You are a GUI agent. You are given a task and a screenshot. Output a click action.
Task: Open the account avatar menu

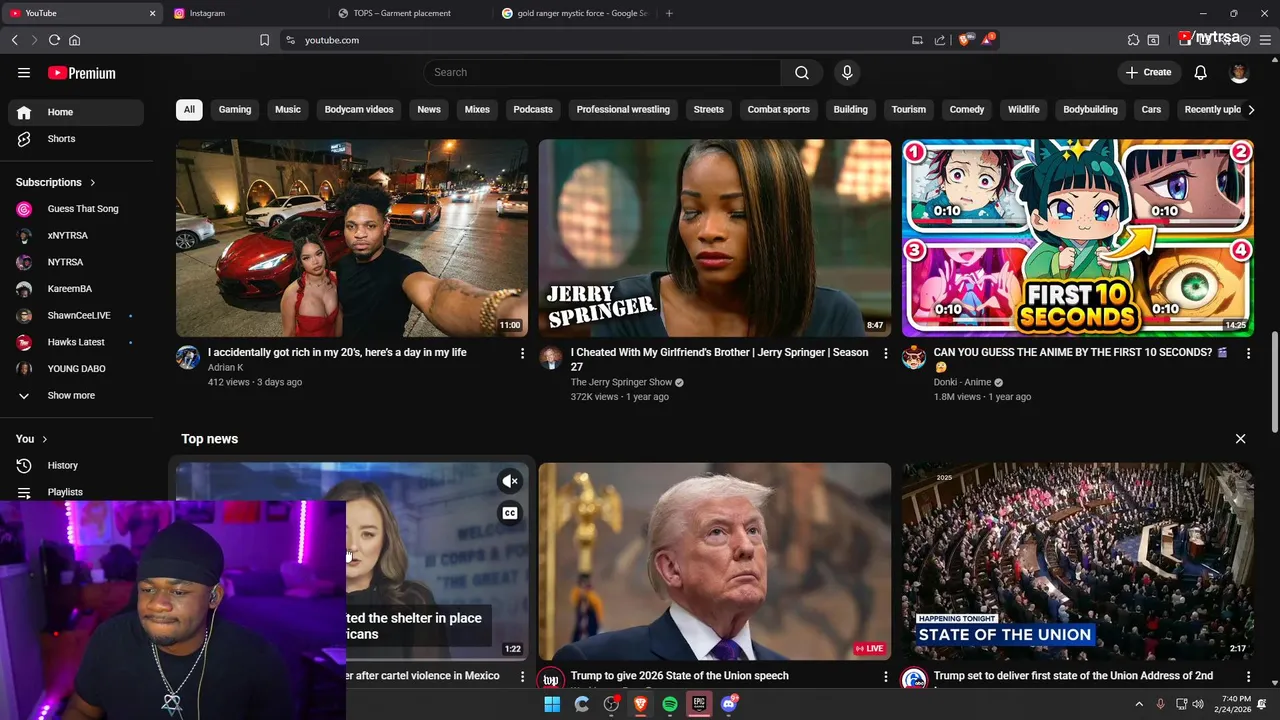(x=1239, y=72)
